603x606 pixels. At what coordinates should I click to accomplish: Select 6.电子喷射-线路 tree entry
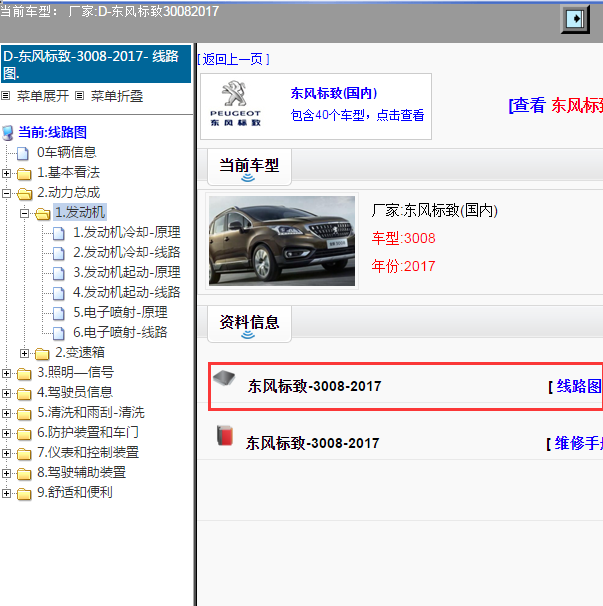120,332
